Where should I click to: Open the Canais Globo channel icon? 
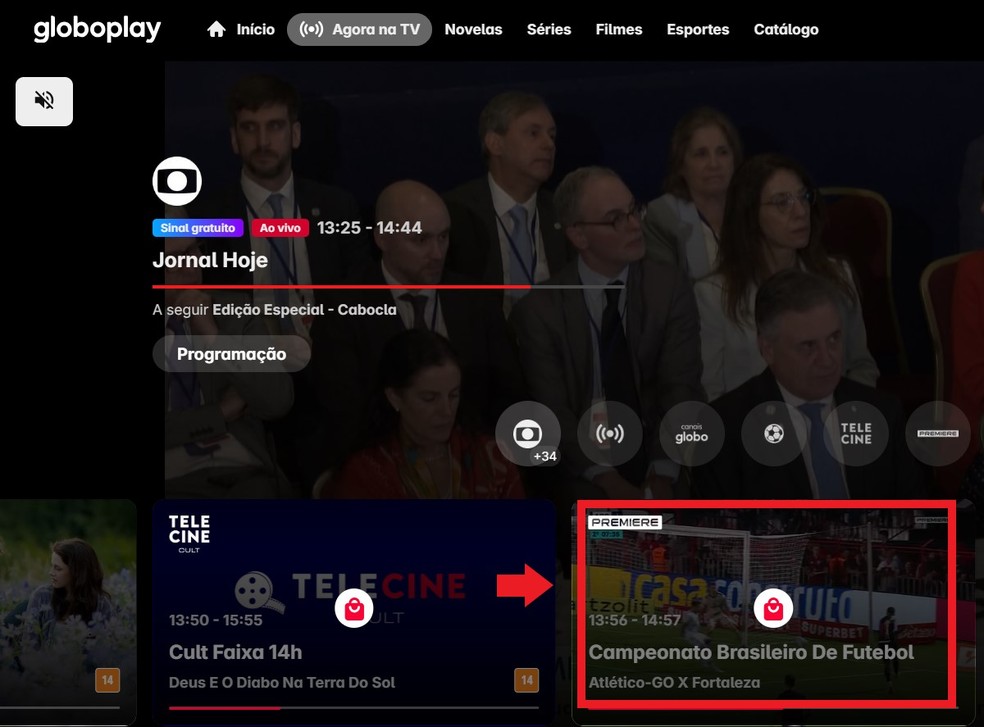691,433
